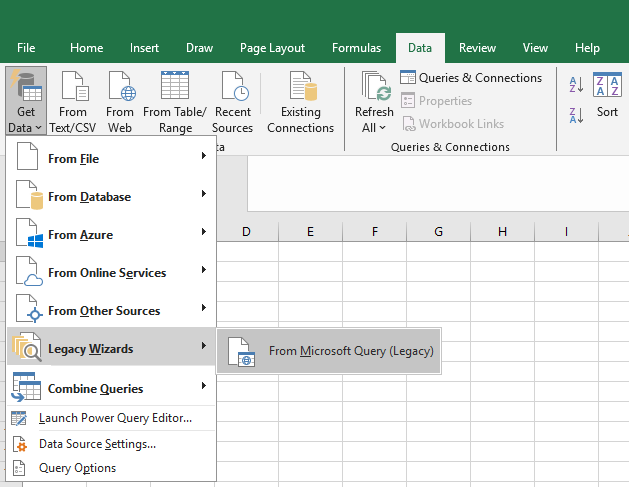Expand Legacy Wizards submenu arrow
The width and height of the screenshot is (635, 487).
[204, 346]
